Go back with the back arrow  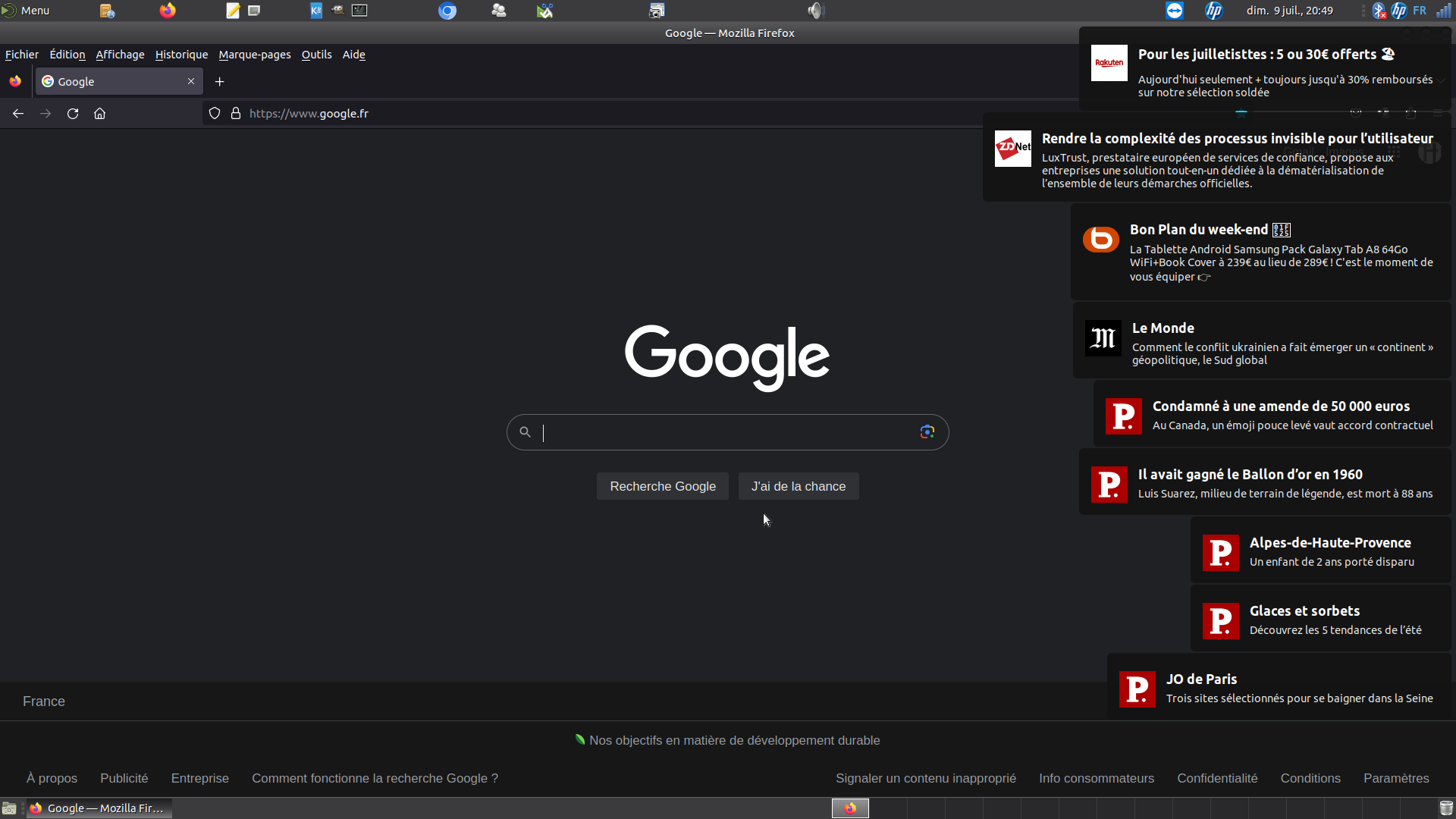[x=18, y=114]
